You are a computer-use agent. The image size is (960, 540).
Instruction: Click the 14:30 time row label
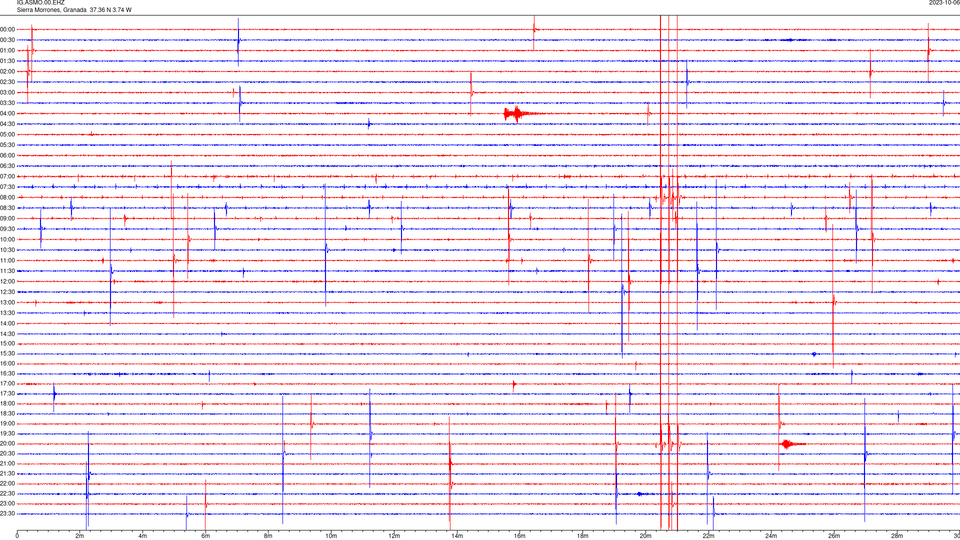pos(7,334)
